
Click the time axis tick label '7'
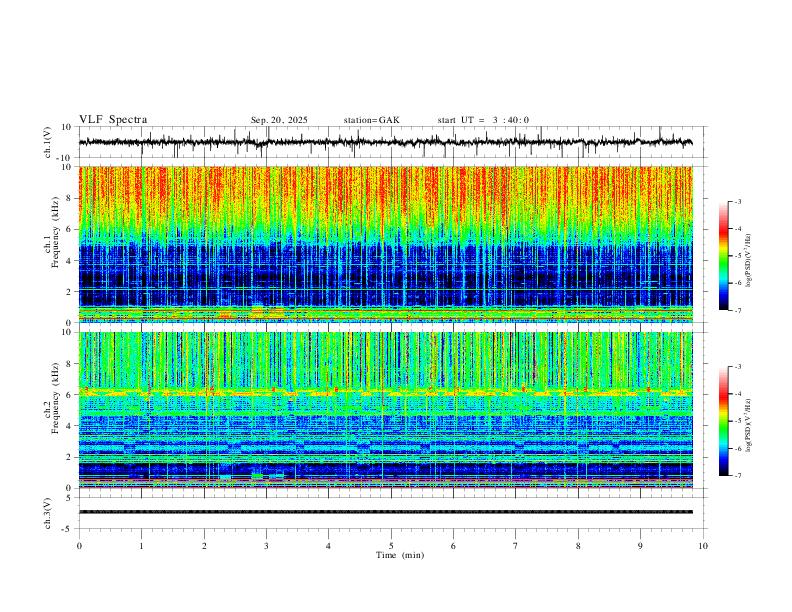click(516, 546)
